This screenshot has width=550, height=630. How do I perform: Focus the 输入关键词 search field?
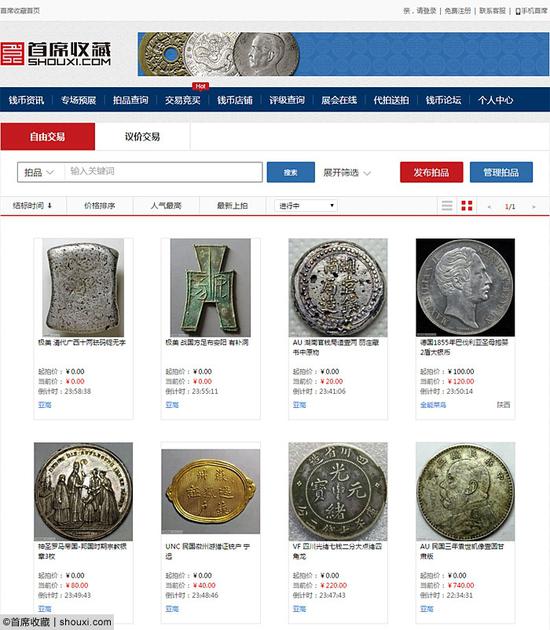pos(163,172)
